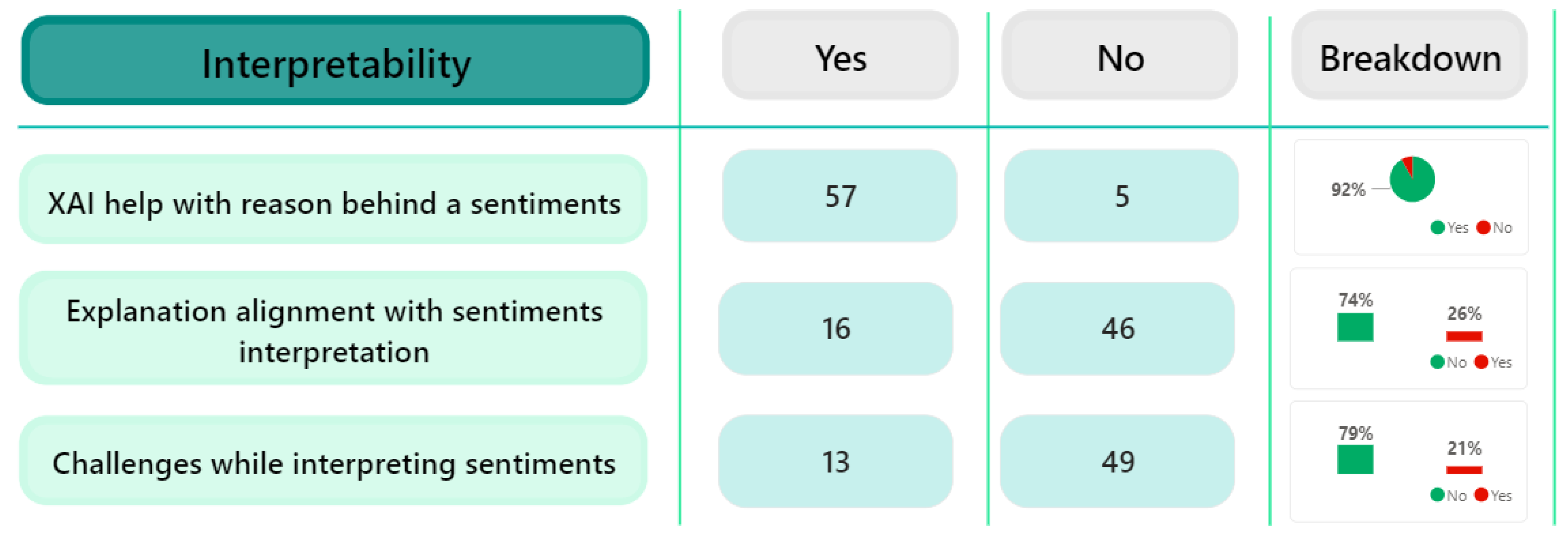Click the green 79% bar
The height and width of the screenshot is (543, 1568).
click(x=1355, y=460)
